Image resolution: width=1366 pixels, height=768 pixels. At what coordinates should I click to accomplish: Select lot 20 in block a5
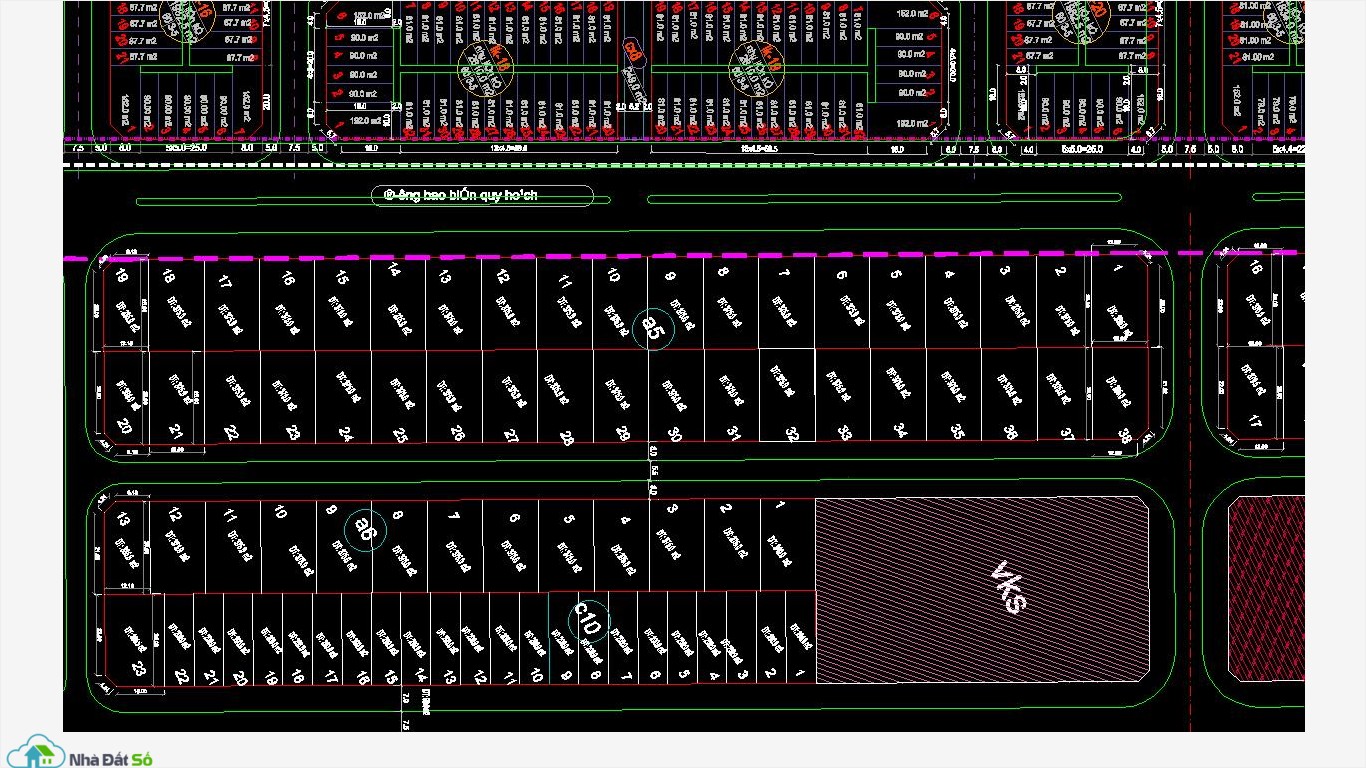(125, 396)
